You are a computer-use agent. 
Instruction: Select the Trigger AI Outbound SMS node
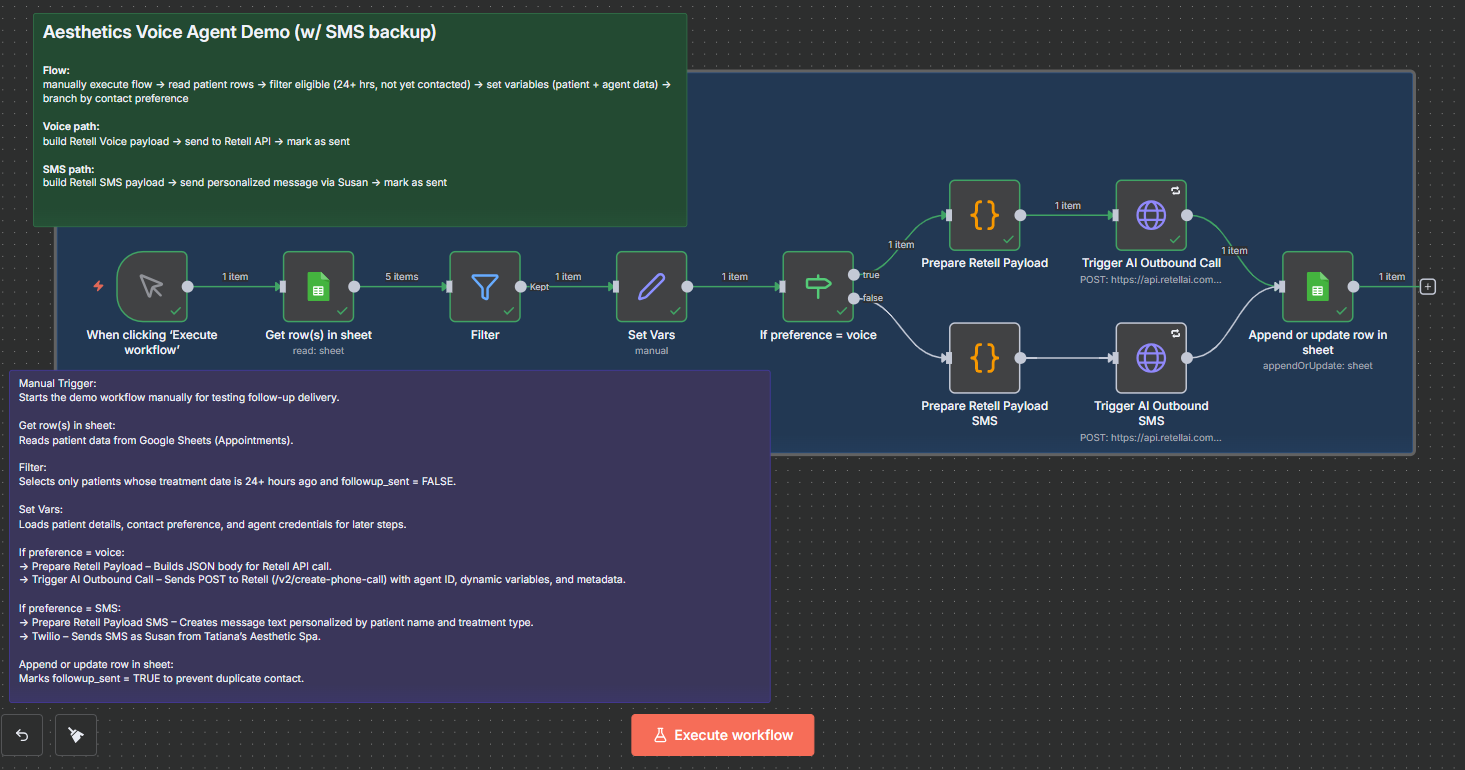1151,357
